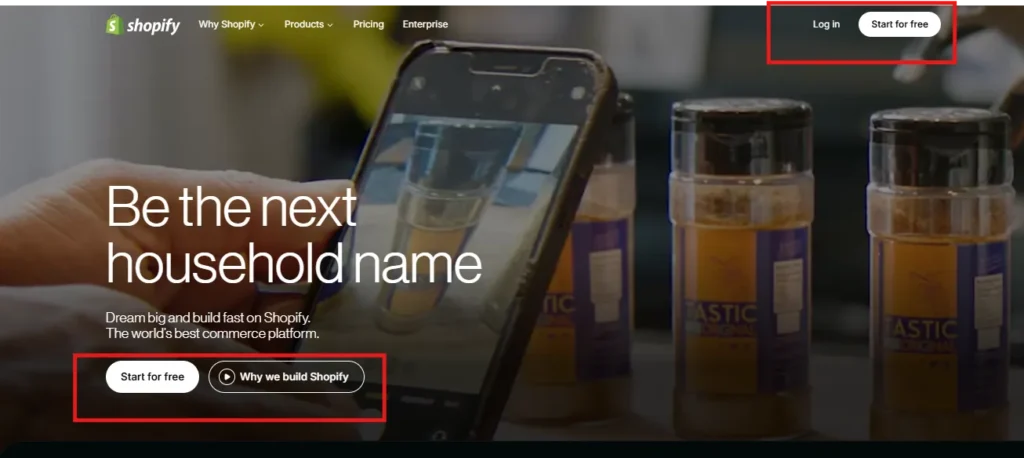Click 'The world's best commerce platform.' text
Viewport: 1024px width, 458px height.
click(x=212, y=334)
